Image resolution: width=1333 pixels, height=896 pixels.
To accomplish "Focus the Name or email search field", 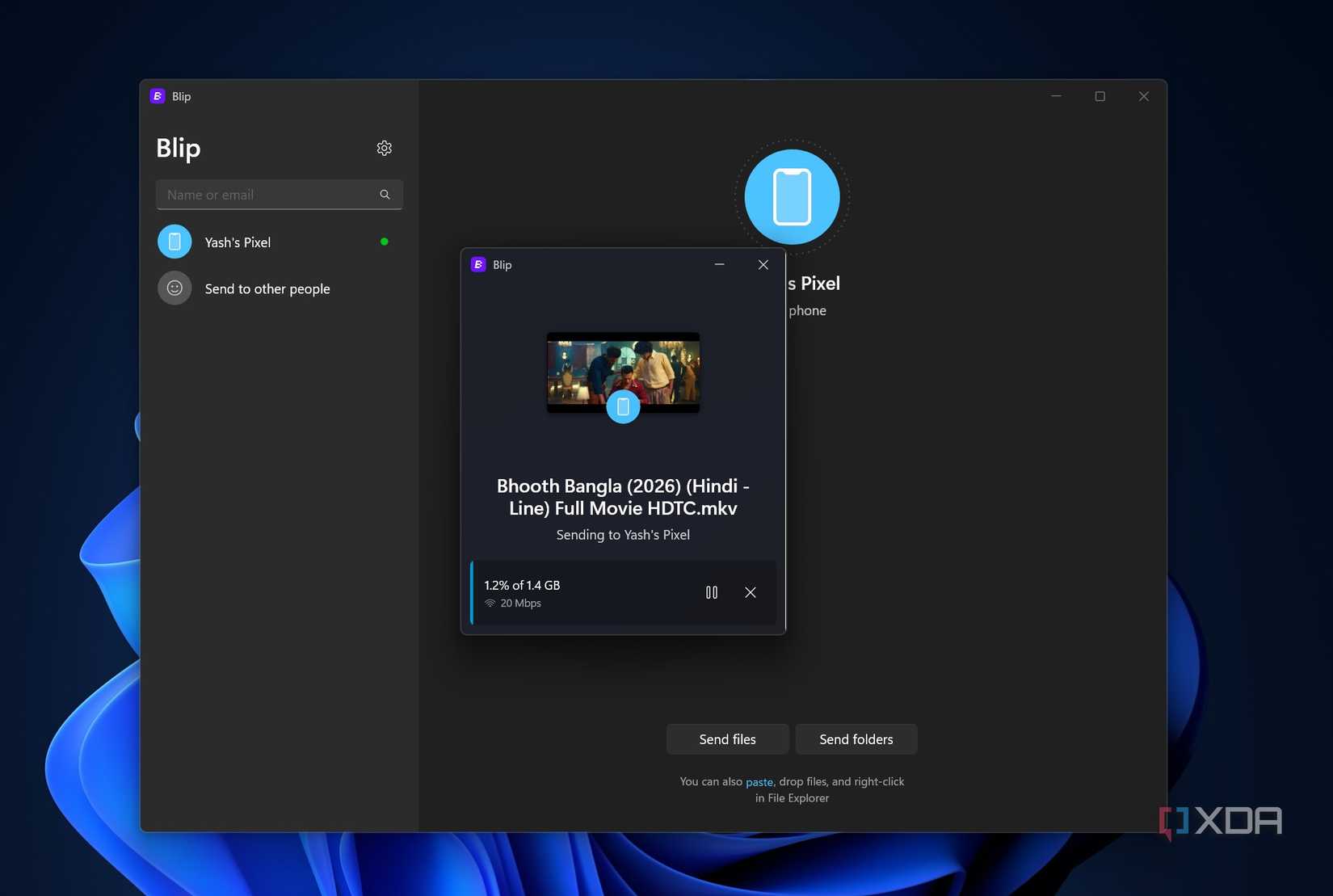I will pos(280,195).
